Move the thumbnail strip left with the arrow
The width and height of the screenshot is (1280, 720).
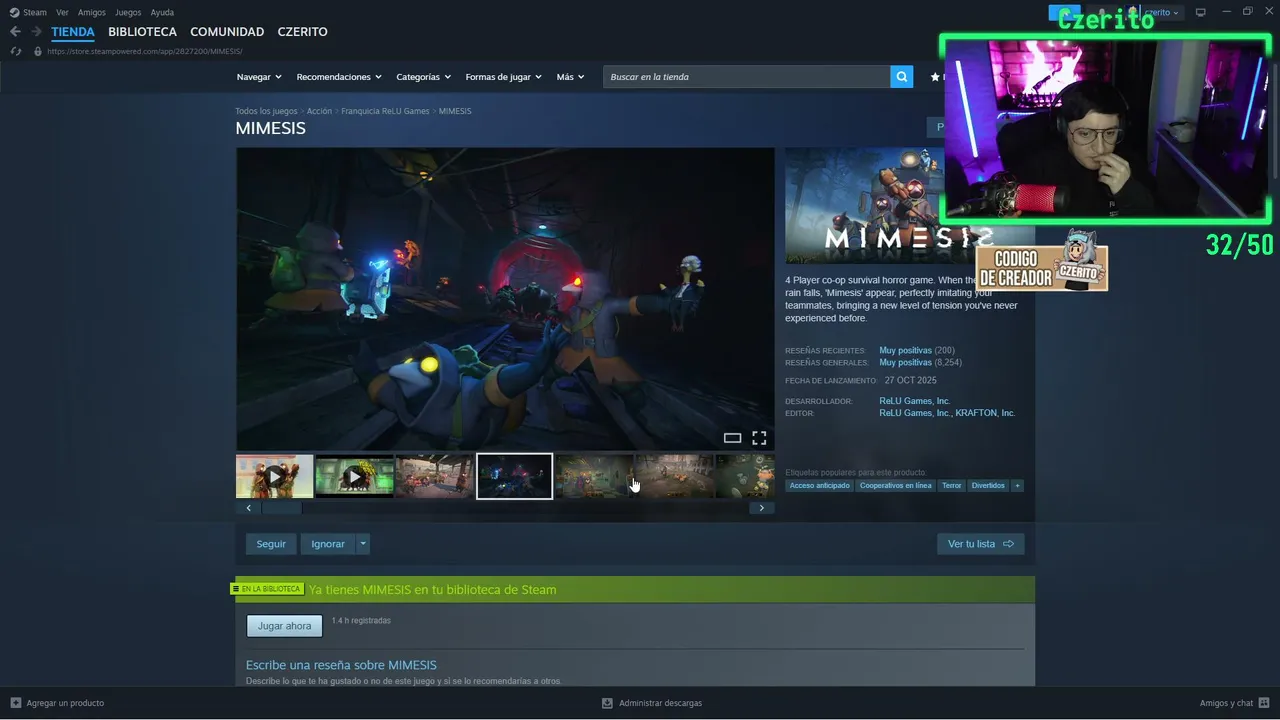[x=249, y=508]
